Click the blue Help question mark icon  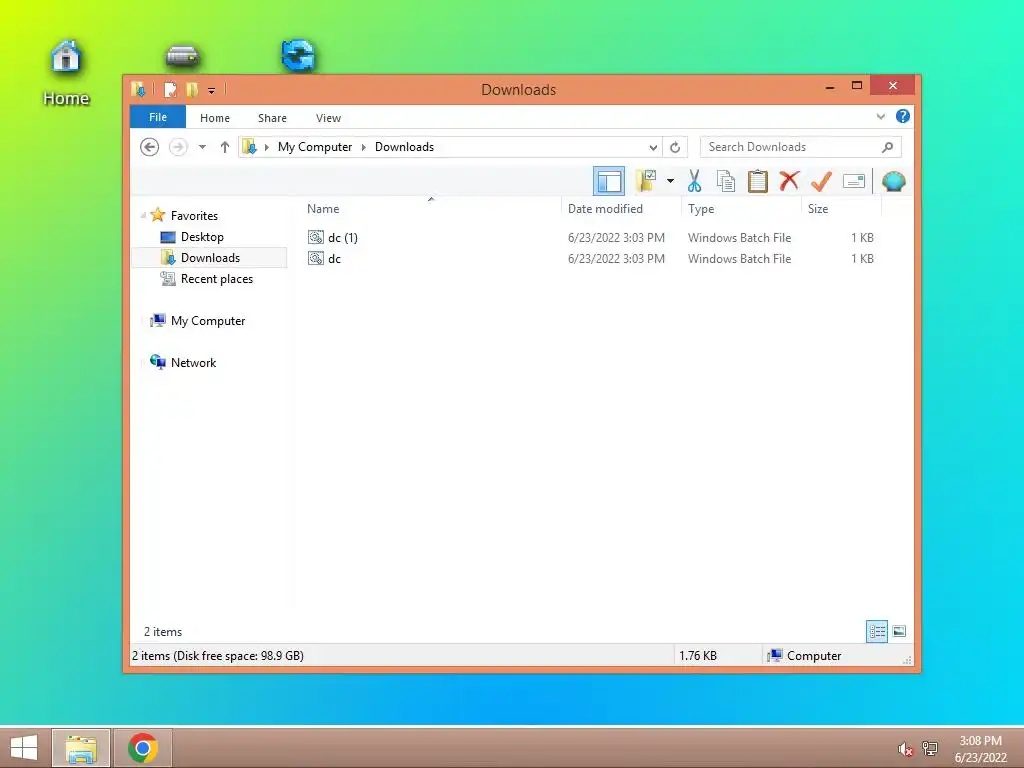click(903, 116)
